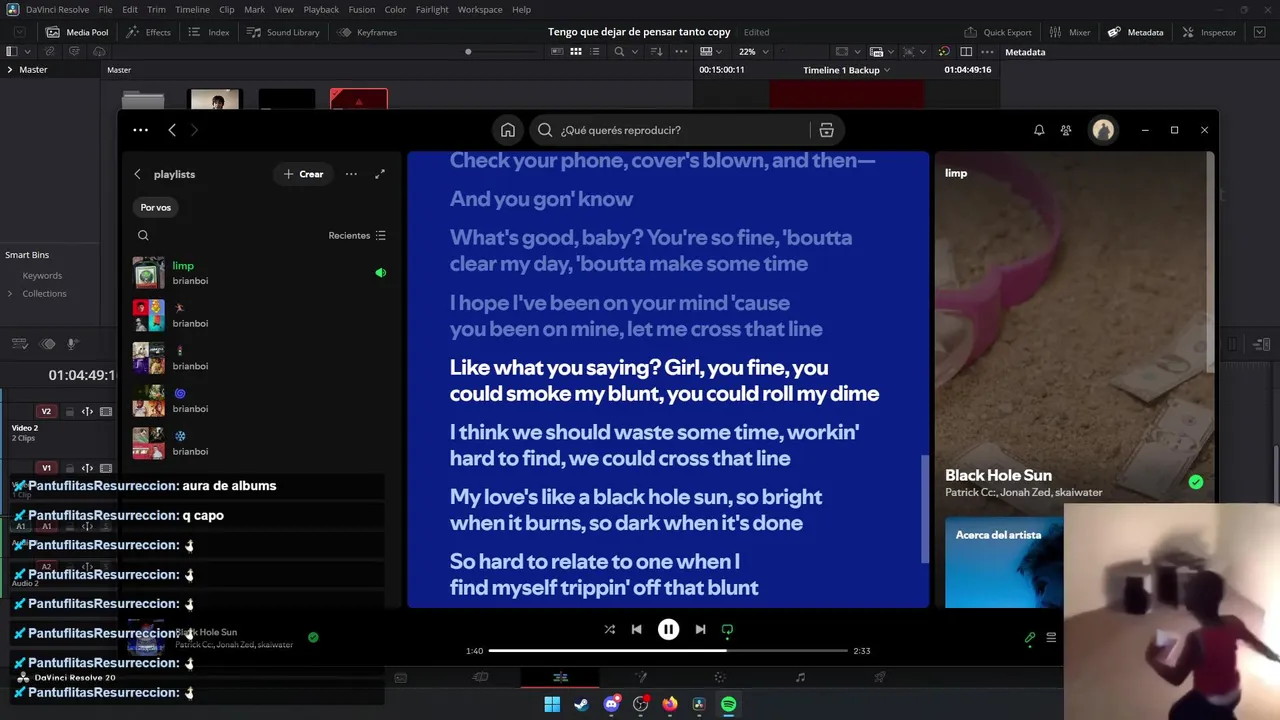Open media pool search dropdown
1280x720 pixels.
coord(624,51)
